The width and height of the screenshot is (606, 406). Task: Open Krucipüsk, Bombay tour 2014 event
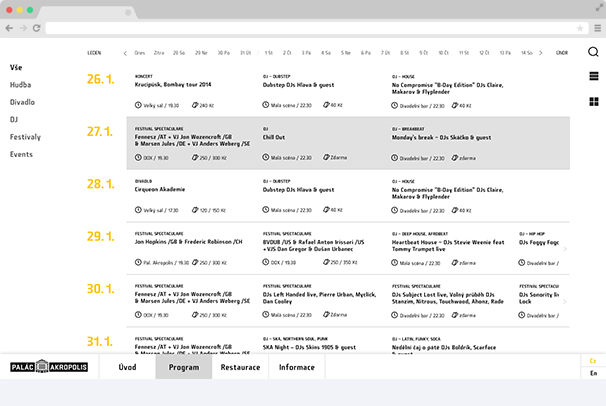[x=174, y=85]
